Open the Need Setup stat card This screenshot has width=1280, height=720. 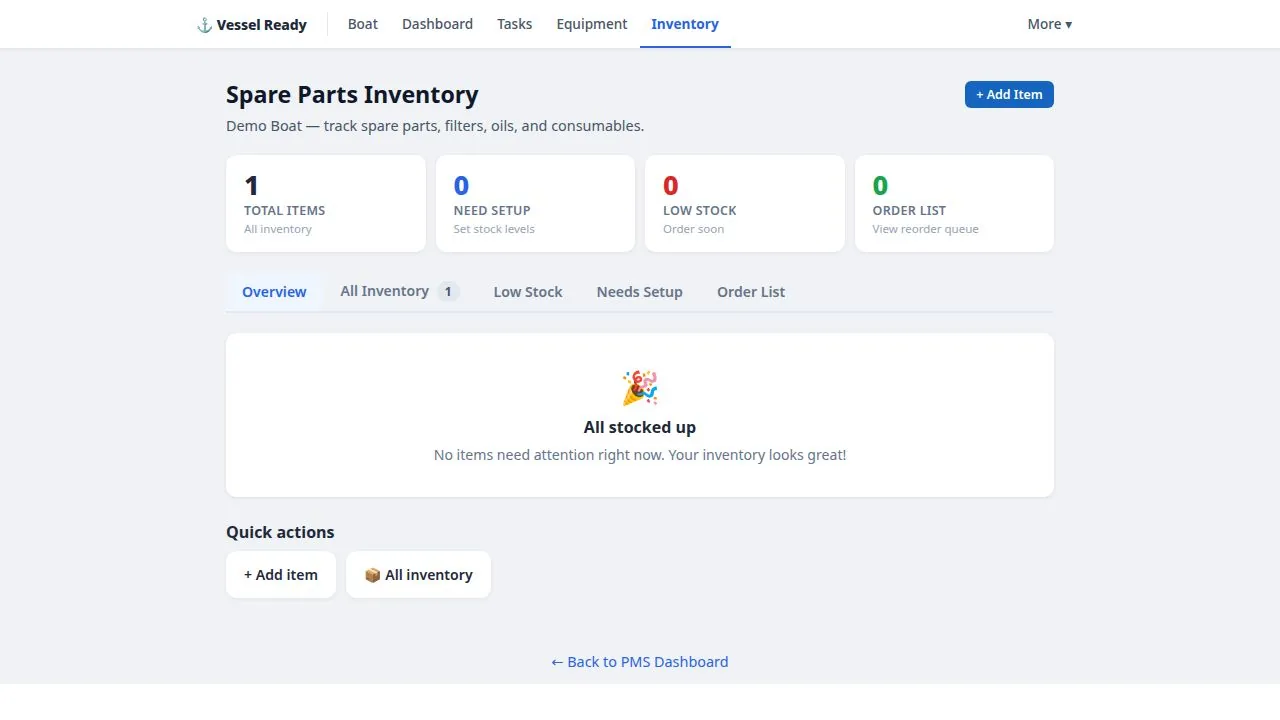(535, 203)
